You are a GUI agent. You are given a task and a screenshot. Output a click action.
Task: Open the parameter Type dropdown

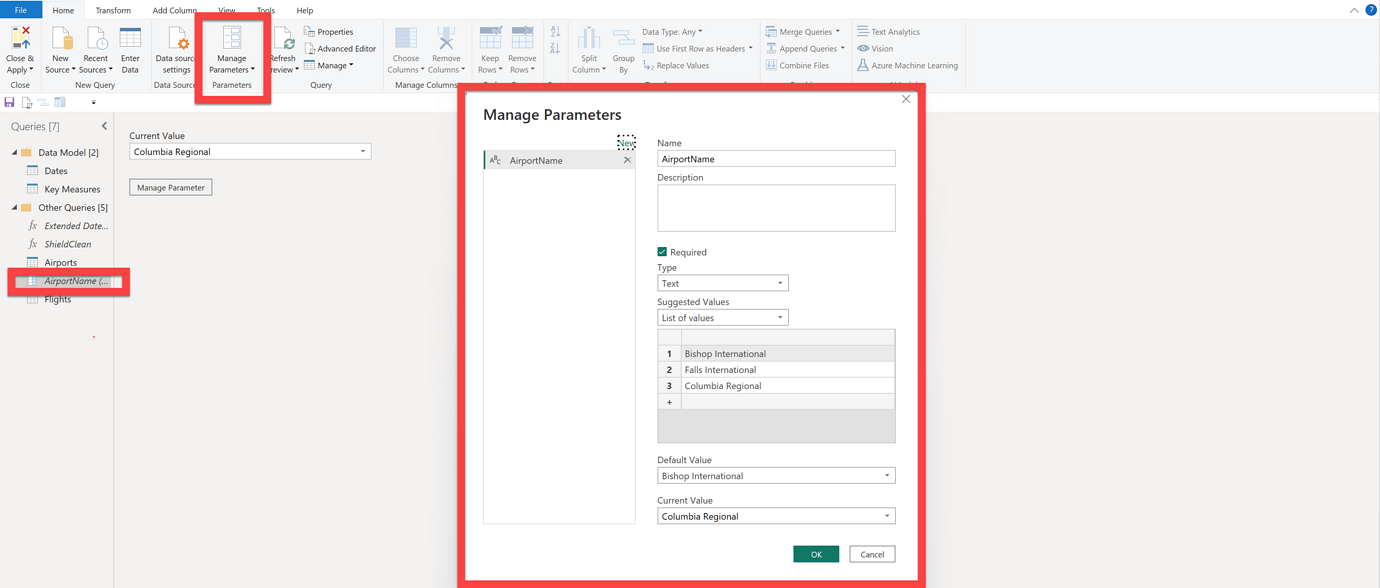pos(722,282)
